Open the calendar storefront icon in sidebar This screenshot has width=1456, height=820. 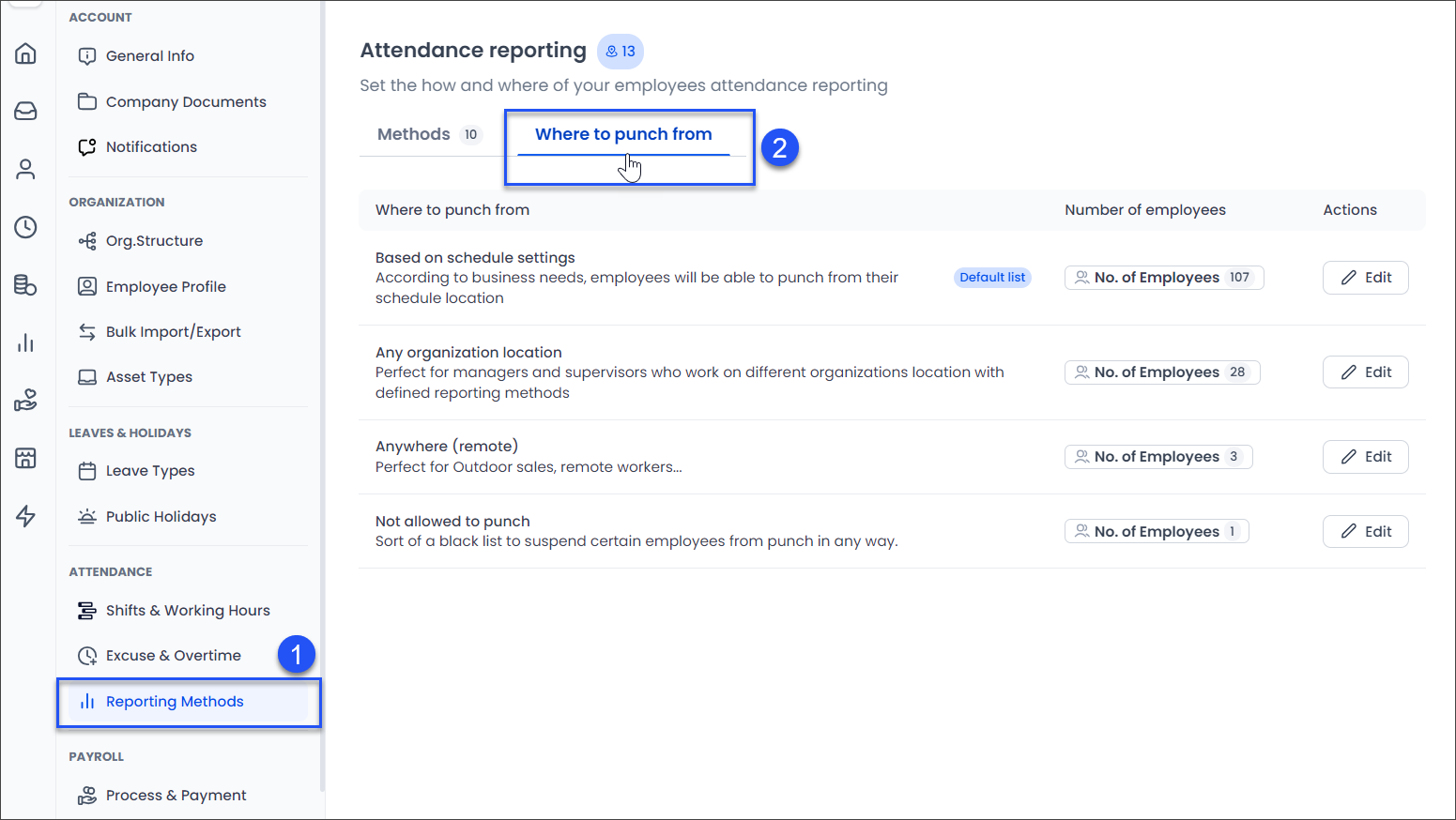pyautogui.click(x=26, y=459)
